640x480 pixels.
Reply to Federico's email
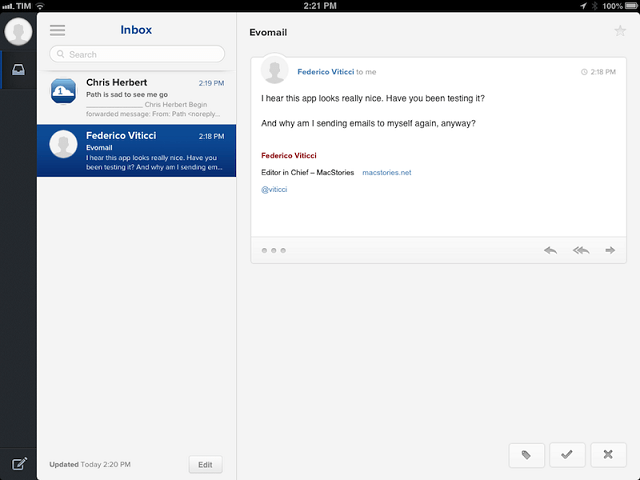pyautogui.click(x=550, y=250)
